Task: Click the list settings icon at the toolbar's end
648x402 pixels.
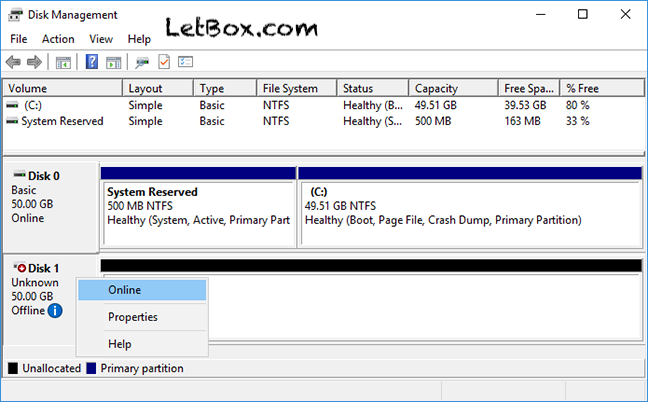Action: click(x=185, y=62)
